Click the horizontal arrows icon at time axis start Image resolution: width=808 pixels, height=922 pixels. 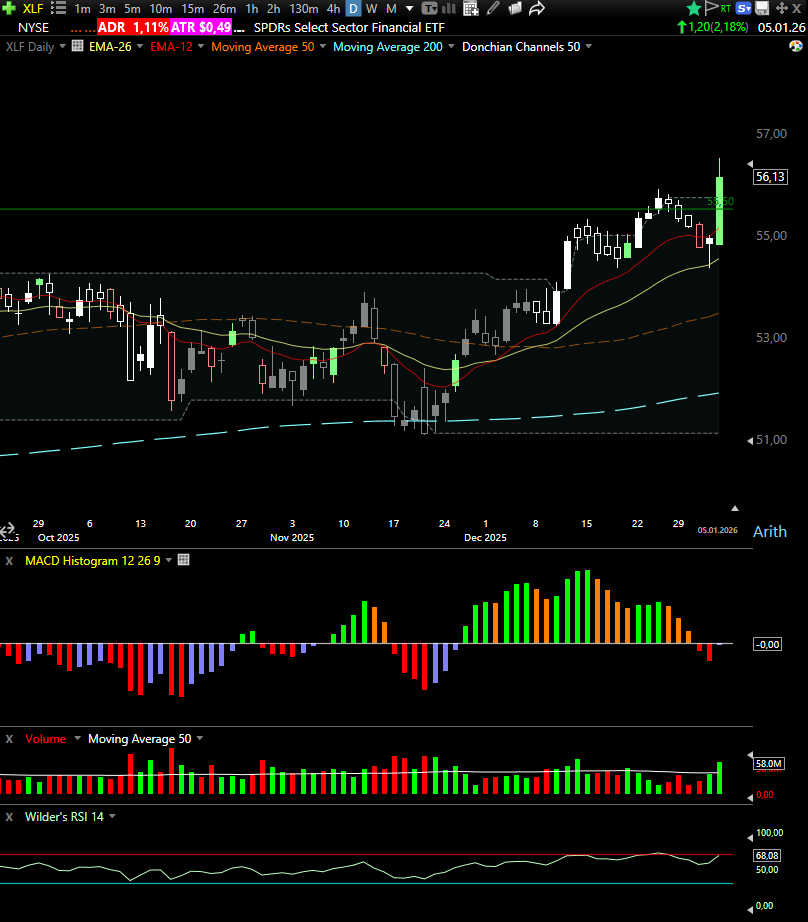[x=7, y=529]
